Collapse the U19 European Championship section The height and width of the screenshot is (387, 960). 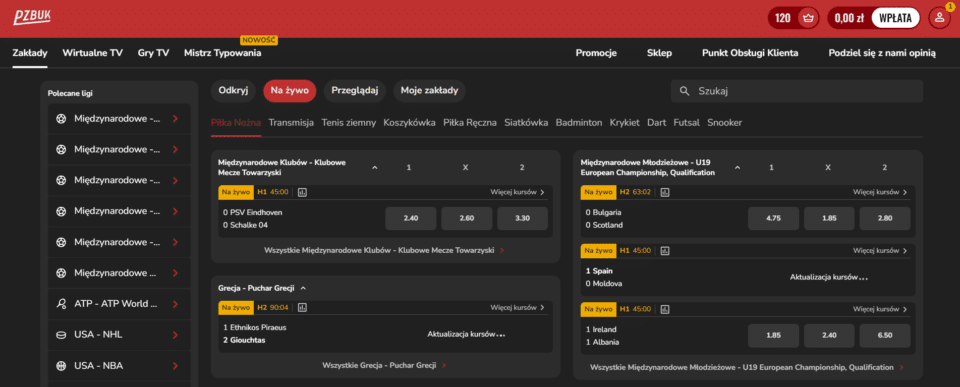coord(737,168)
